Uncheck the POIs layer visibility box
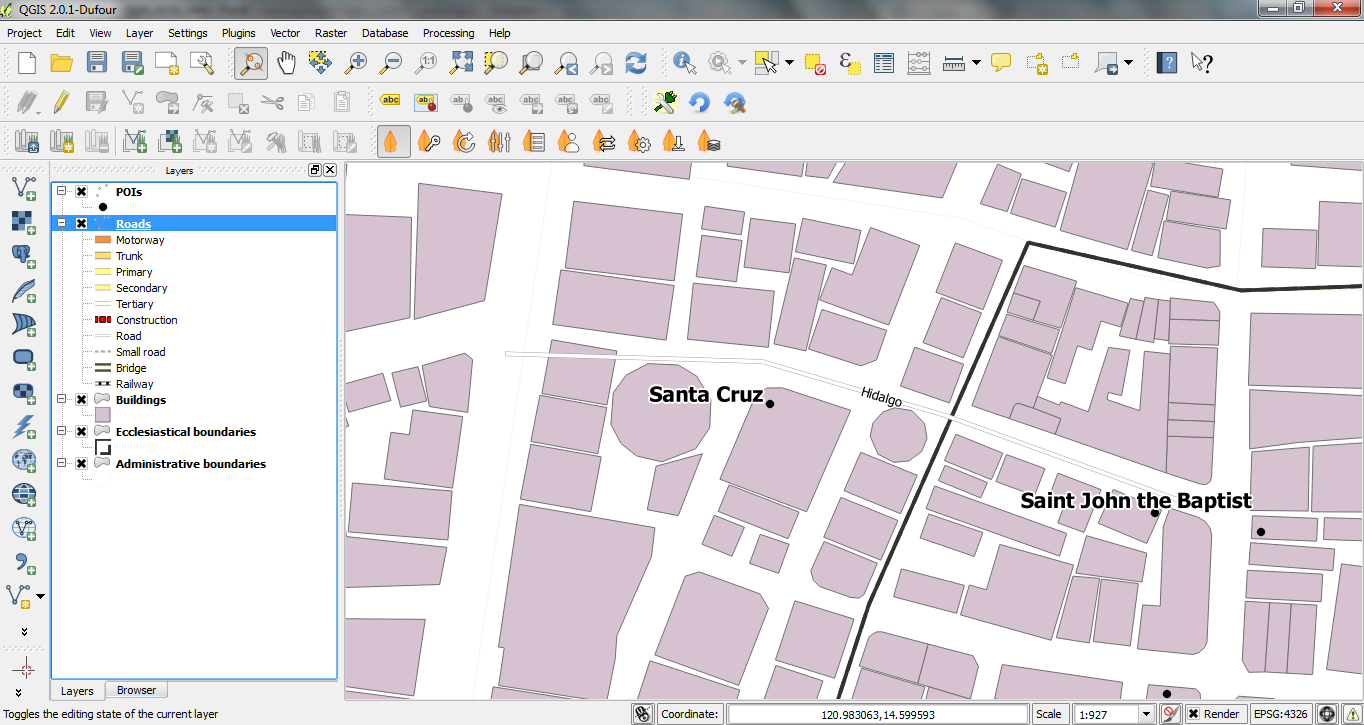 [82, 192]
